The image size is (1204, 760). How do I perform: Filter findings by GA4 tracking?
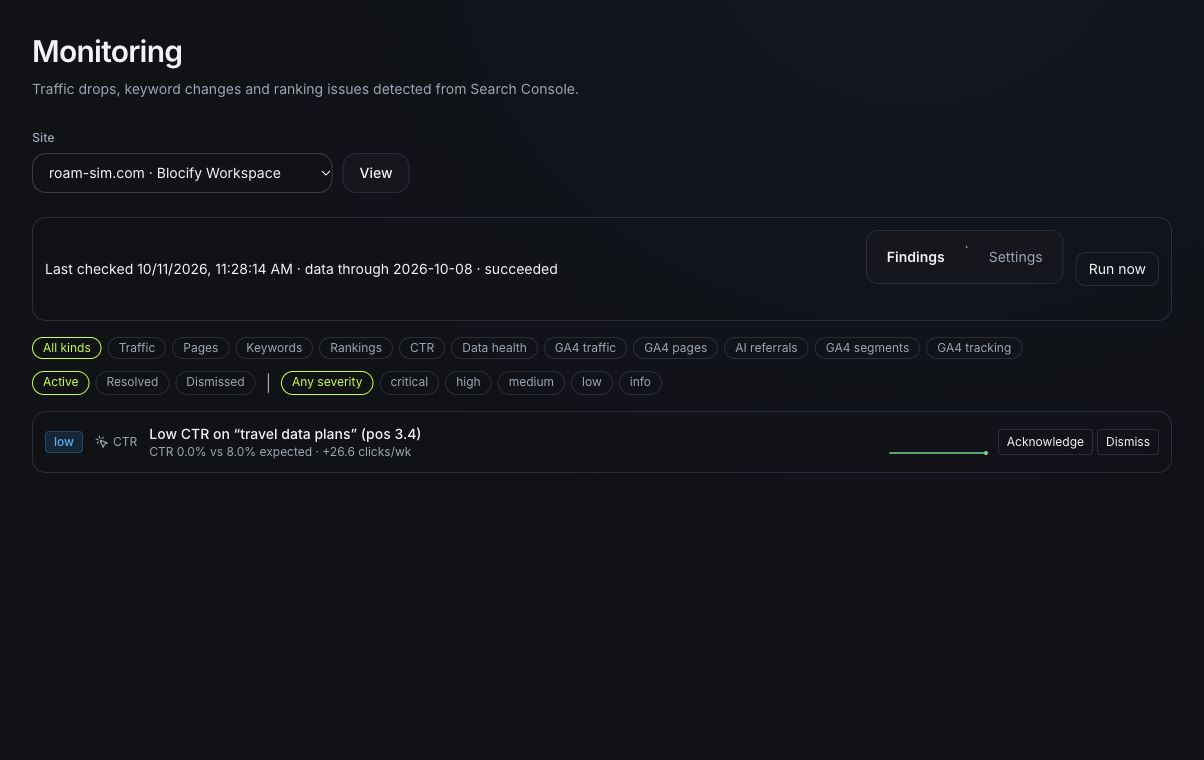[x=974, y=348]
